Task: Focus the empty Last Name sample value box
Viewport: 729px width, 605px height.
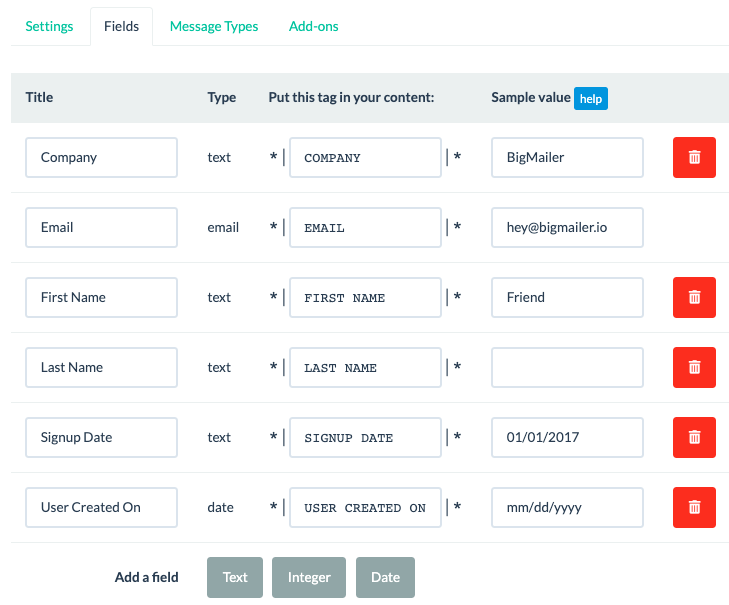Action: [567, 367]
